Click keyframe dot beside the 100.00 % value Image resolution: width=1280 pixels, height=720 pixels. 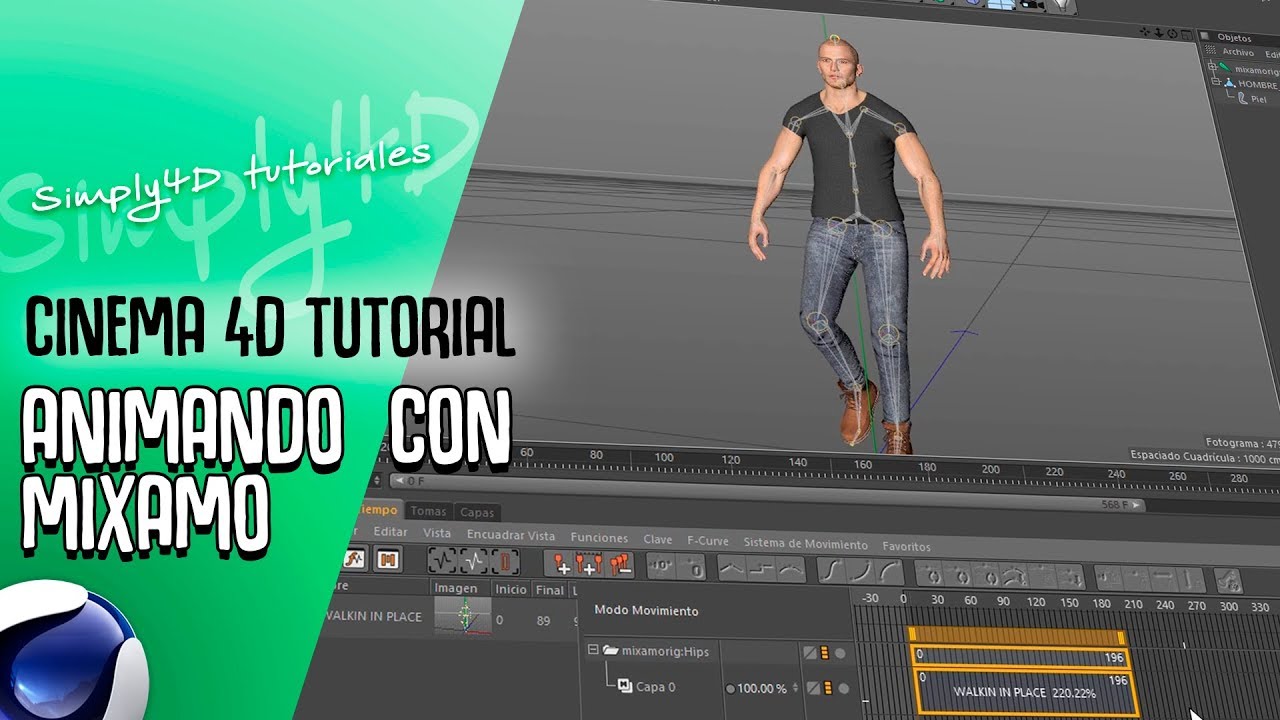[x=730, y=689]
